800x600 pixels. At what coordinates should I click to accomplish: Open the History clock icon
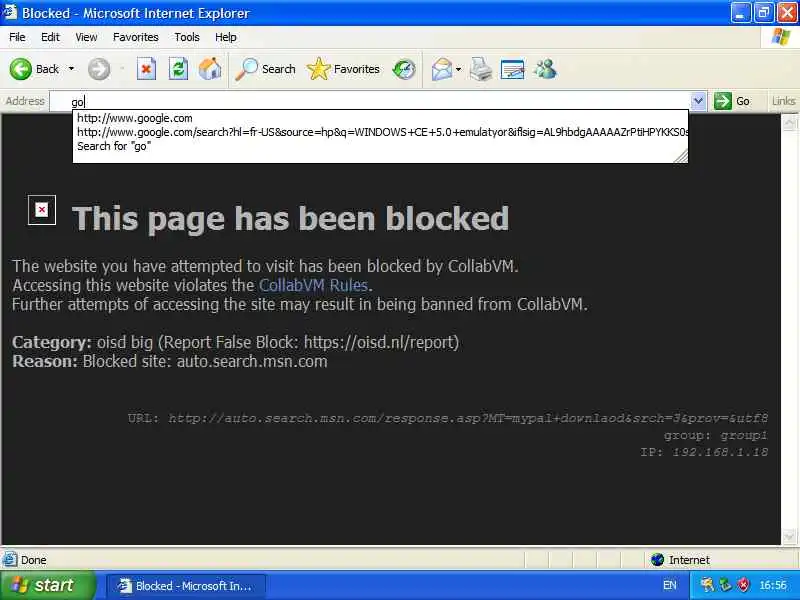[404, 69]
